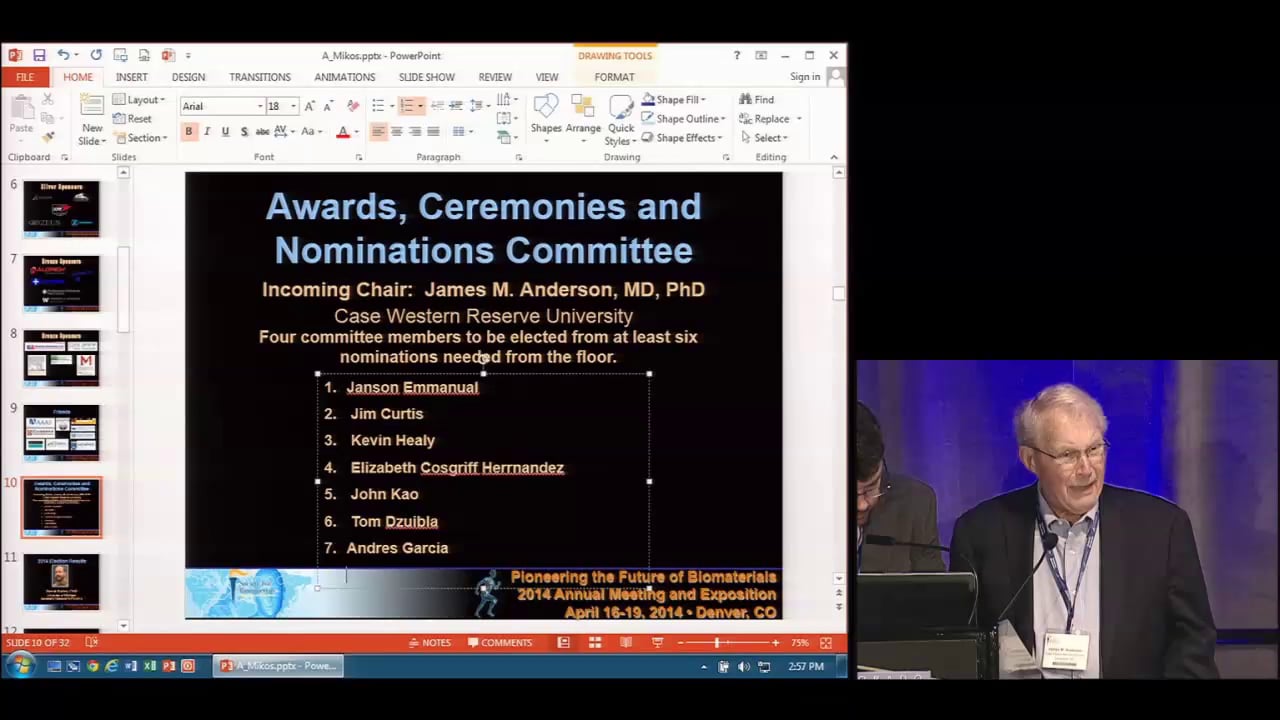This screenshot has height=720, width=1280.
Task: Open the Drawing Tools FORMAT tab
Action: pyautogui.click(x=614, y=77)
